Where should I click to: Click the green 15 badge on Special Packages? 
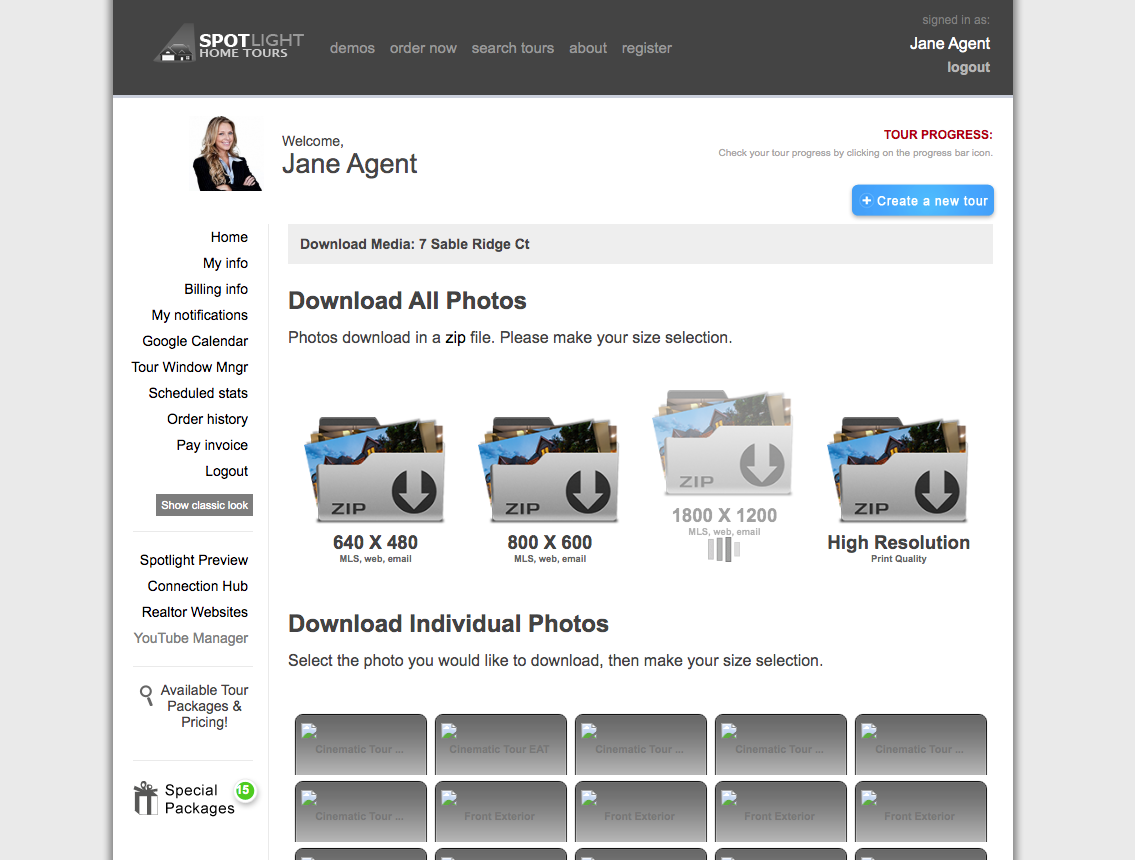point(245,791)
